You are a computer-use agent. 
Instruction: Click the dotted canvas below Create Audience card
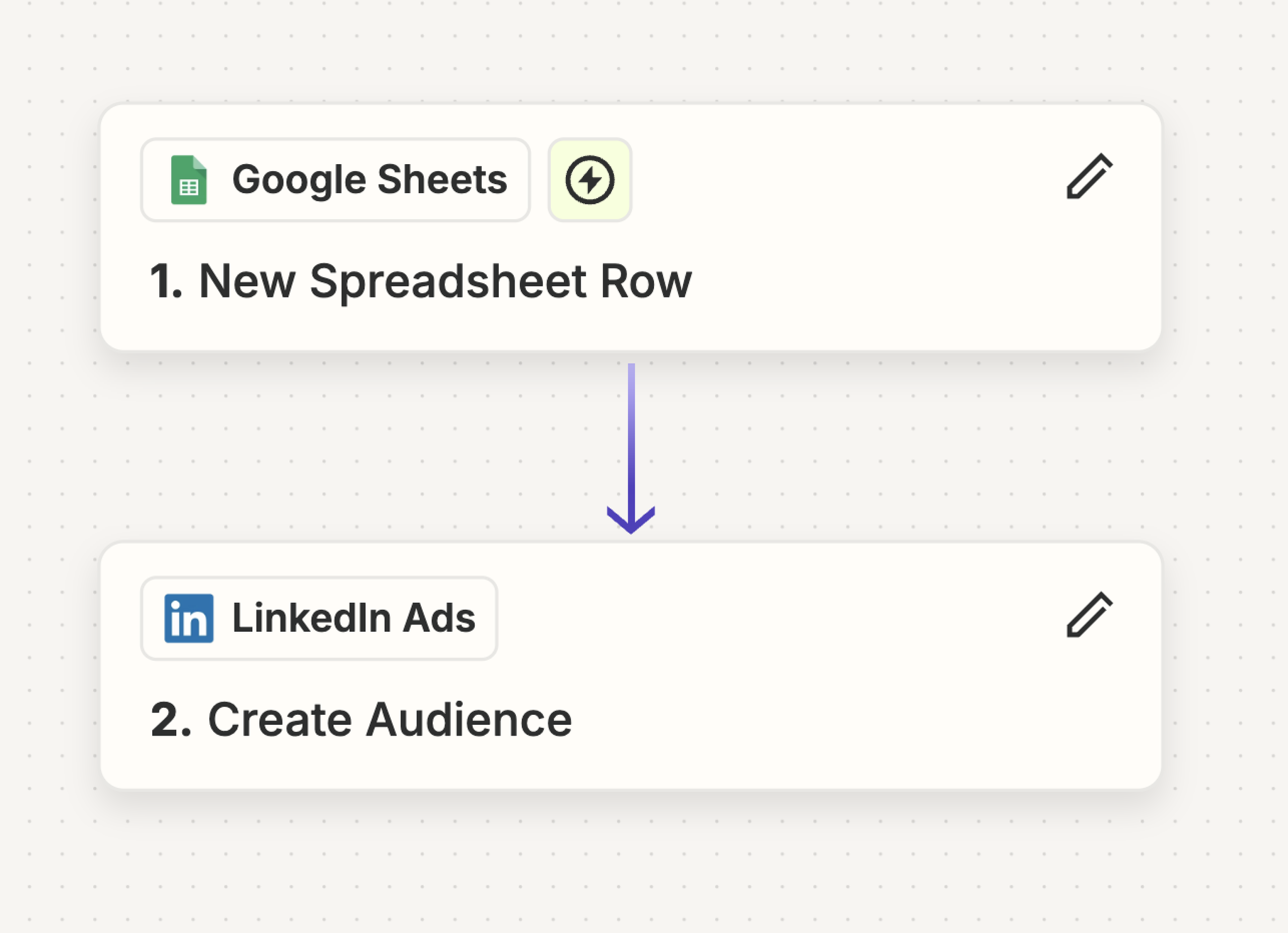coord(629,868)
